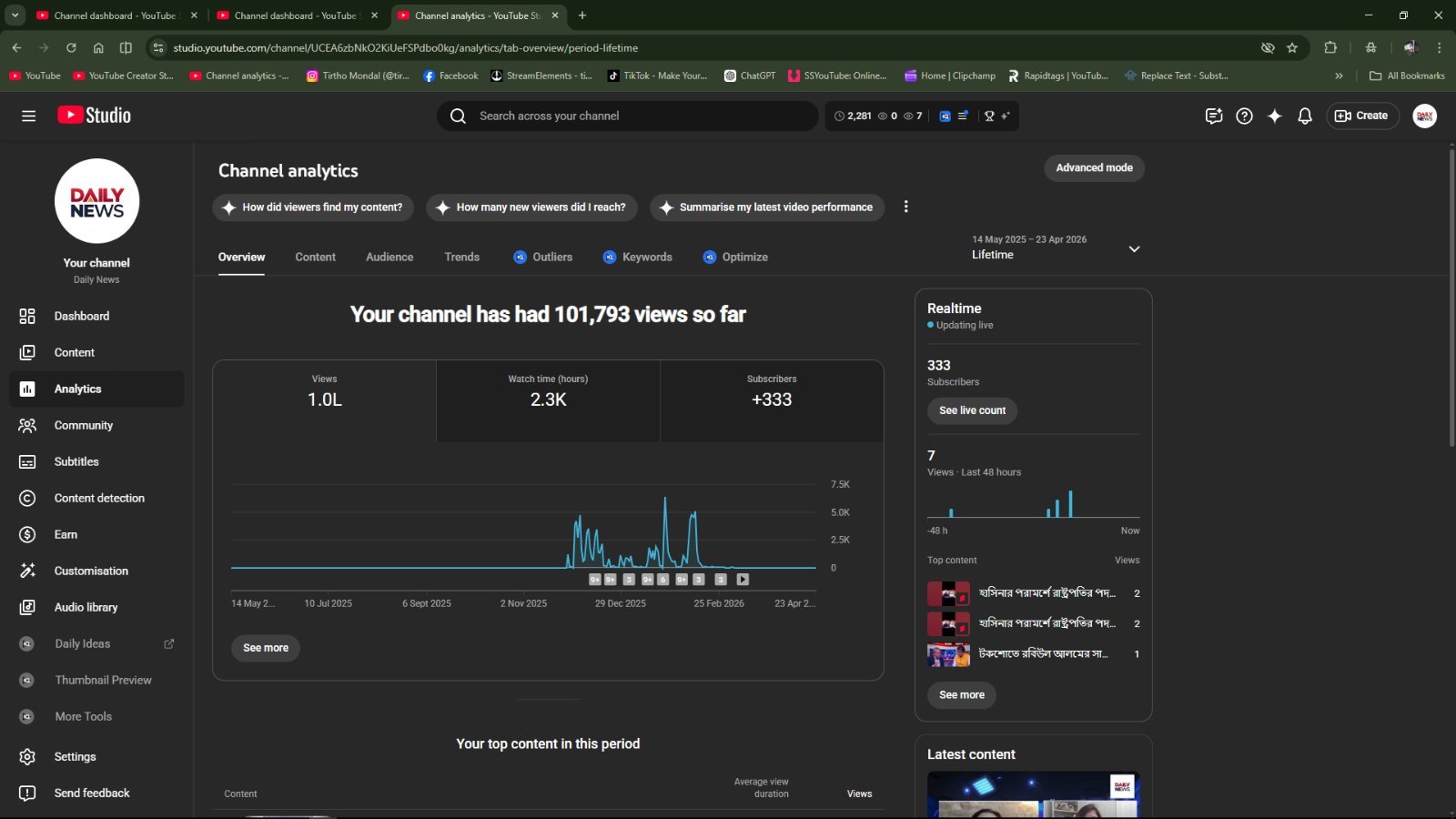Open the Keywords tab
Screen dimensions: 1456x819
(638, 257)
